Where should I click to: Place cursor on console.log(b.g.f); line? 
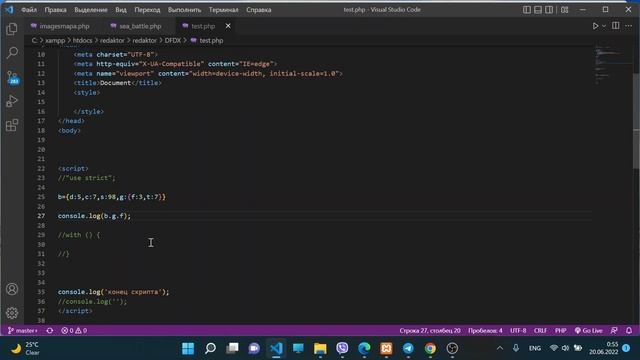coord(94,216)
